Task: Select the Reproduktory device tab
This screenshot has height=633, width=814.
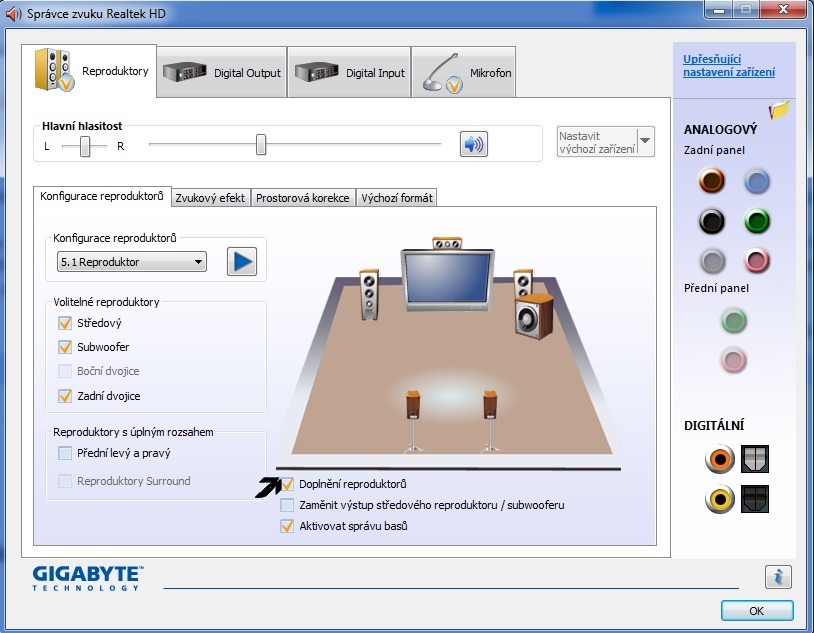Action: click(x=89, y=71)
